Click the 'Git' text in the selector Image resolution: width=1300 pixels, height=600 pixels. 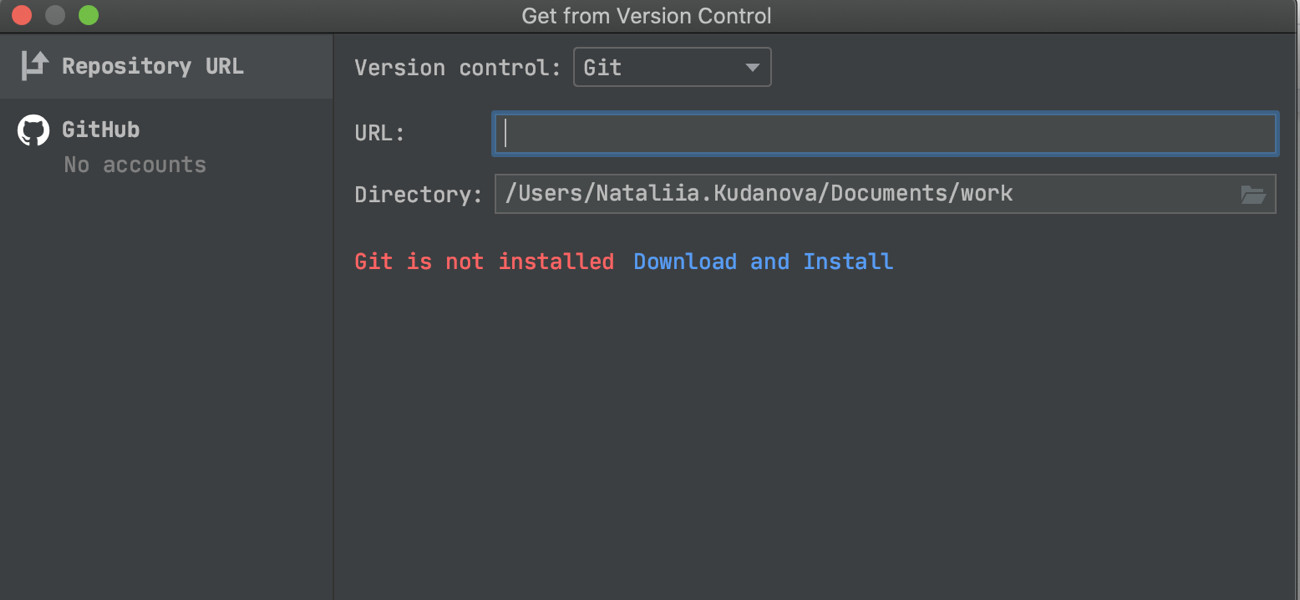click(x=602, y=68)
